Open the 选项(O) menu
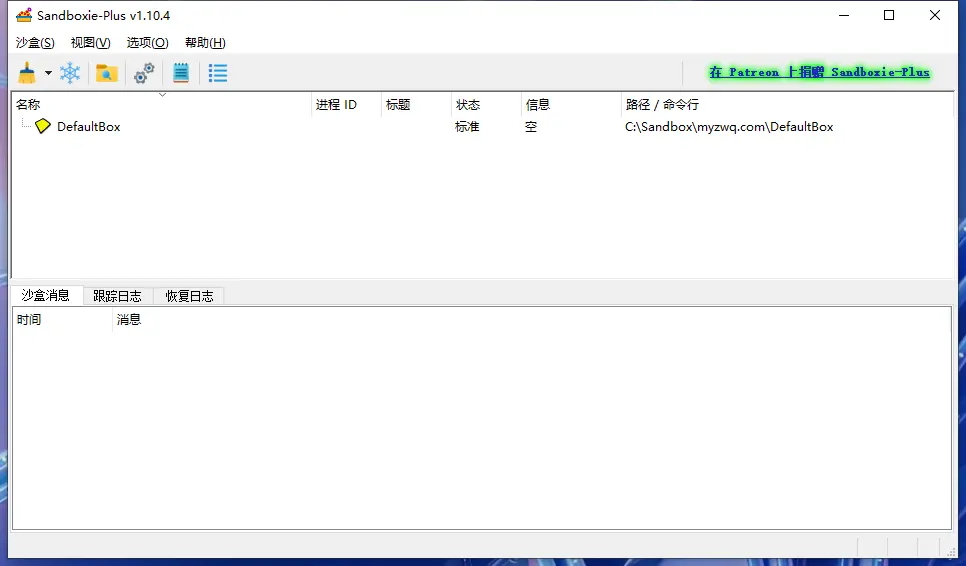Viewport: 966px width, 566px height. coord(147,43)
